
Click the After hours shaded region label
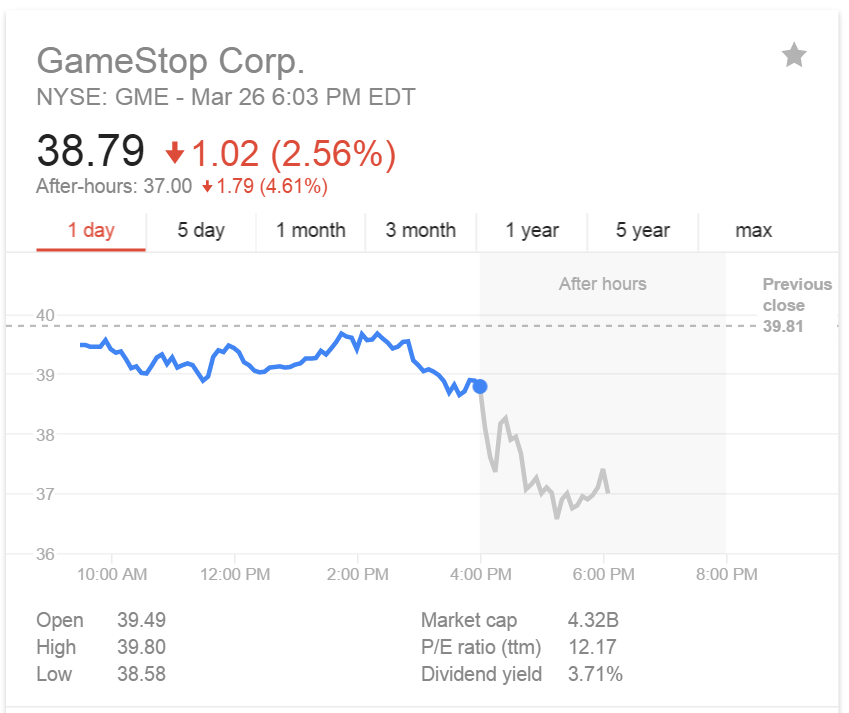pyautogui.click(x=603, y=284)
